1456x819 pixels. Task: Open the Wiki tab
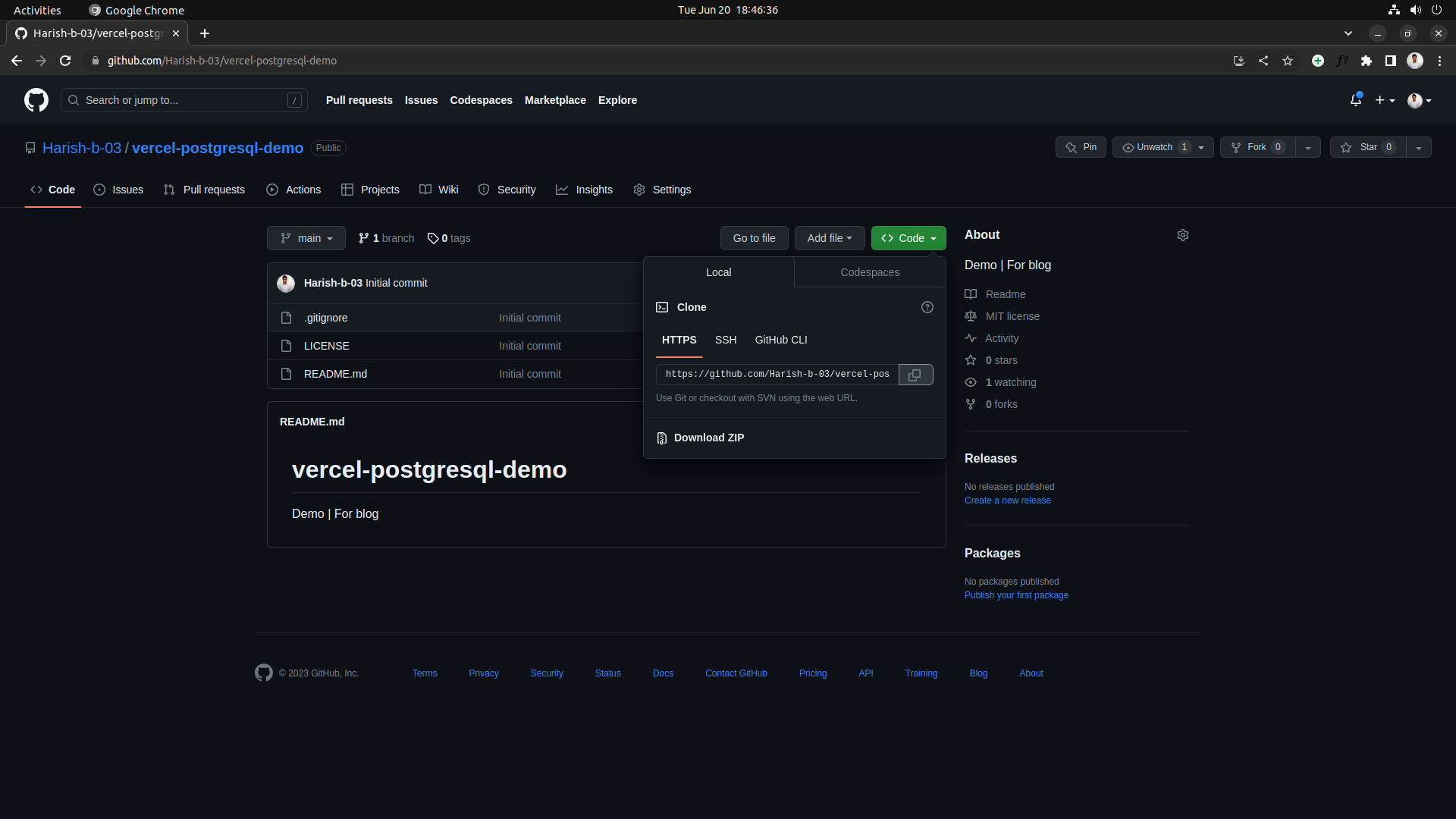pos(439,190)
